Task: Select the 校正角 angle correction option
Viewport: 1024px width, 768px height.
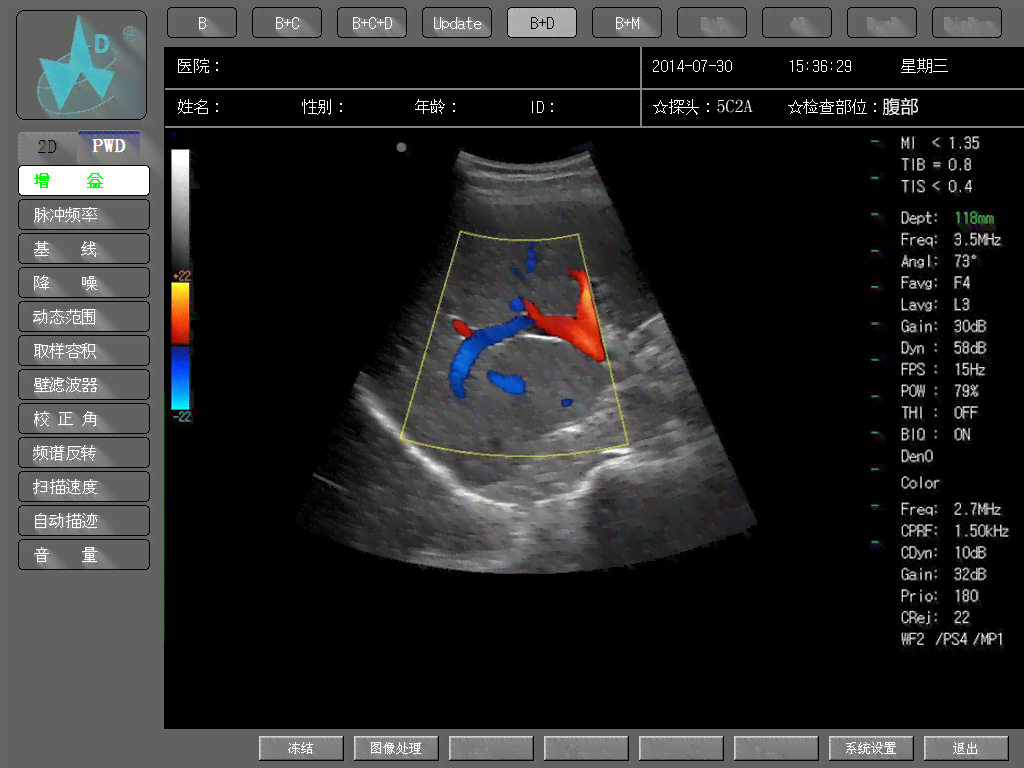Action: tap(84, 418)
